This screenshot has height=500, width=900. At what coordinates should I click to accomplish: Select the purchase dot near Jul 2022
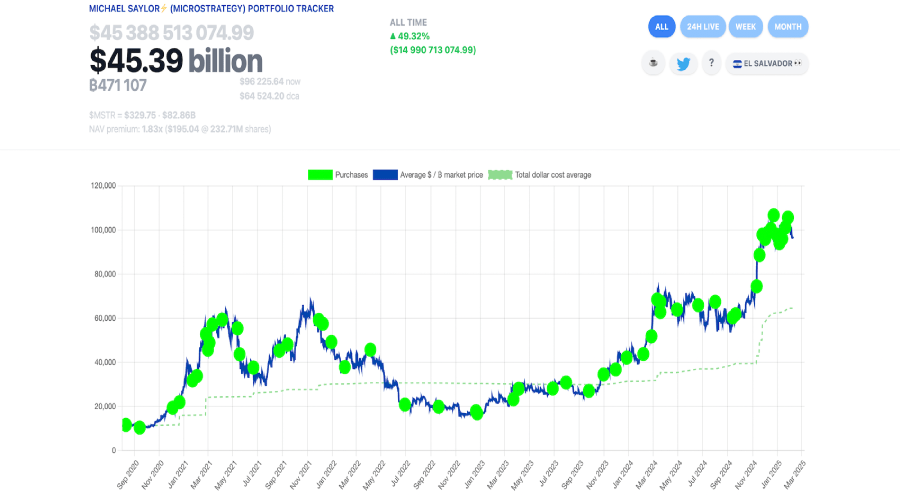click(405, 405)
